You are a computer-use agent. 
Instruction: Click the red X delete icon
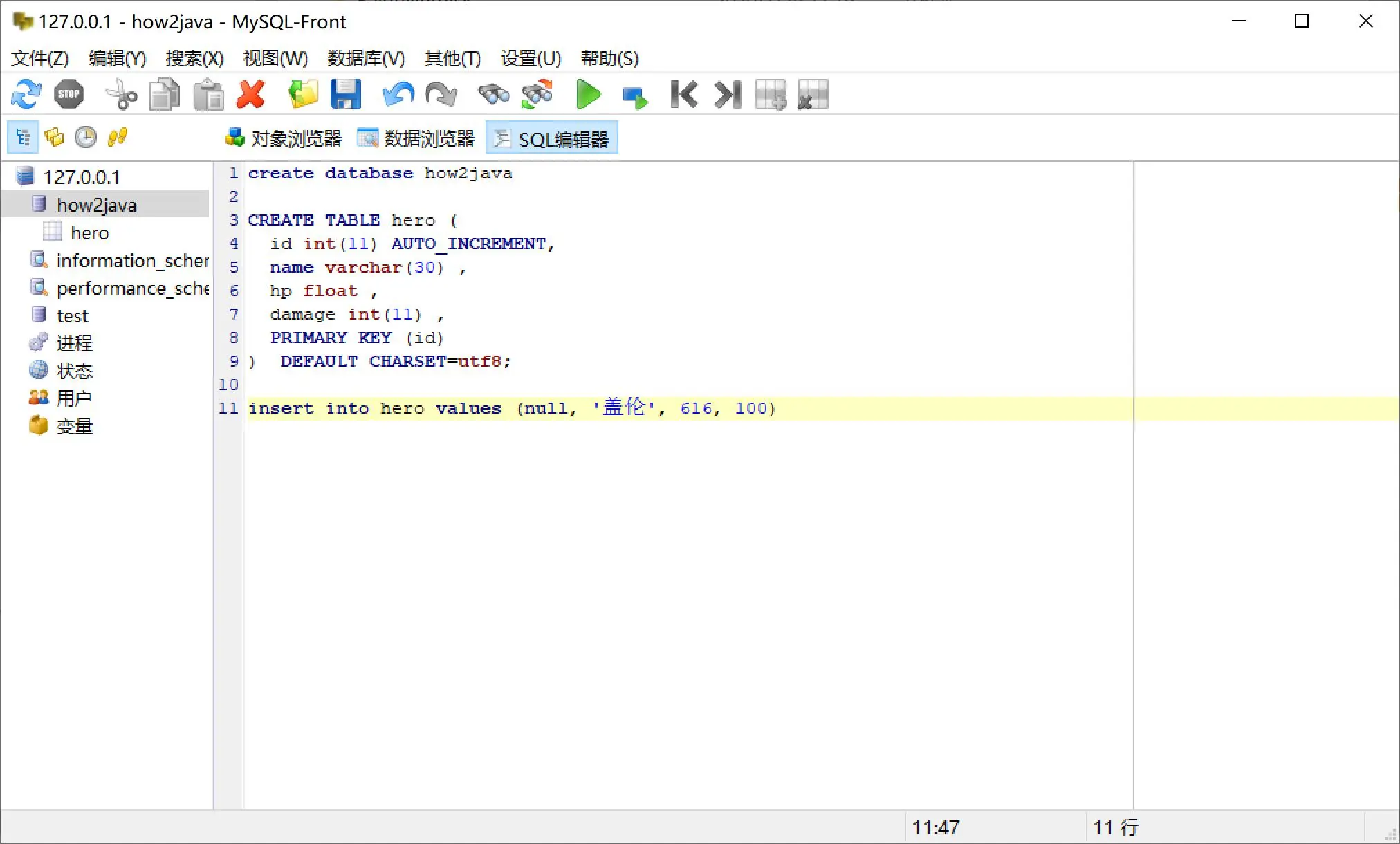click(250, 94)
